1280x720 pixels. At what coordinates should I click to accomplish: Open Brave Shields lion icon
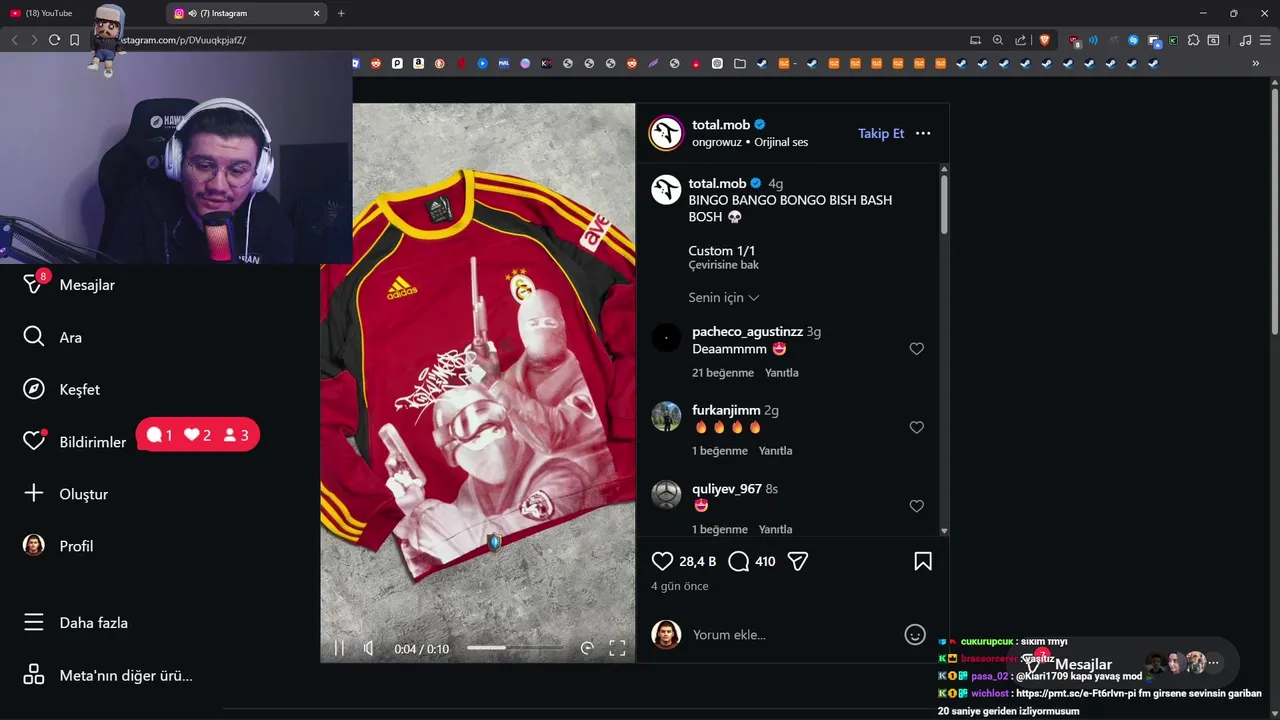pyautogui.click(x=1045, y=40)
